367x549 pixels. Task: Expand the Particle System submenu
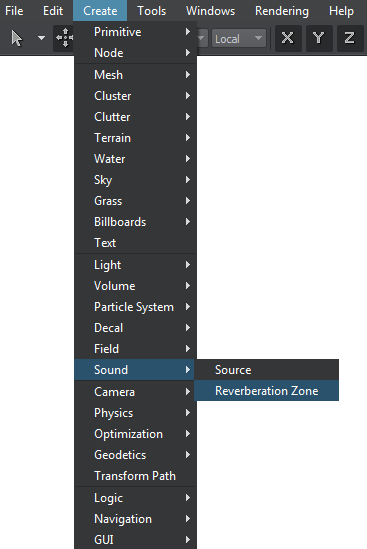pyautogui.click(x=135, y=307)
